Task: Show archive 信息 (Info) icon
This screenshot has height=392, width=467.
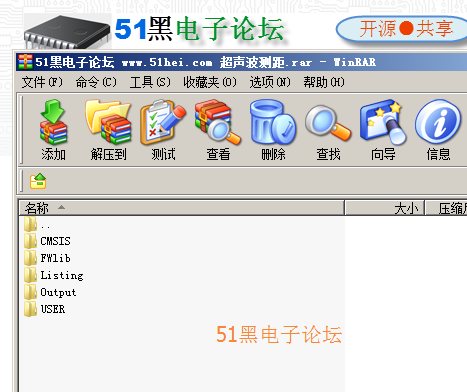Action: 438,130
